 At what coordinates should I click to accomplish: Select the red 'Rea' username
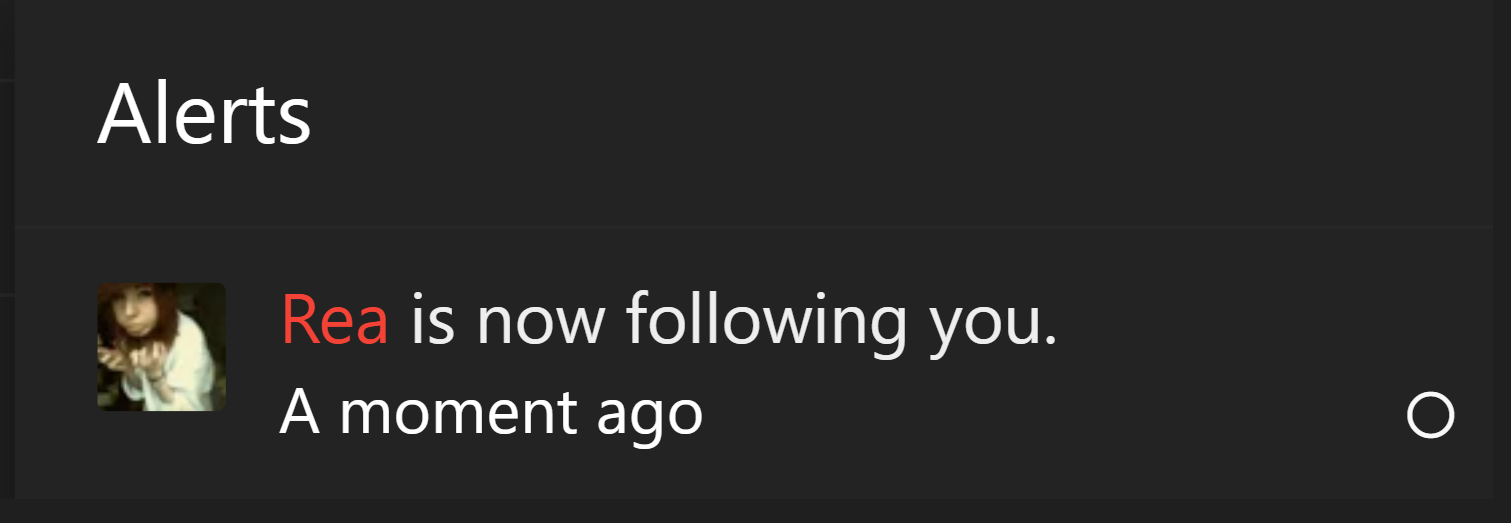coord(335,321)
